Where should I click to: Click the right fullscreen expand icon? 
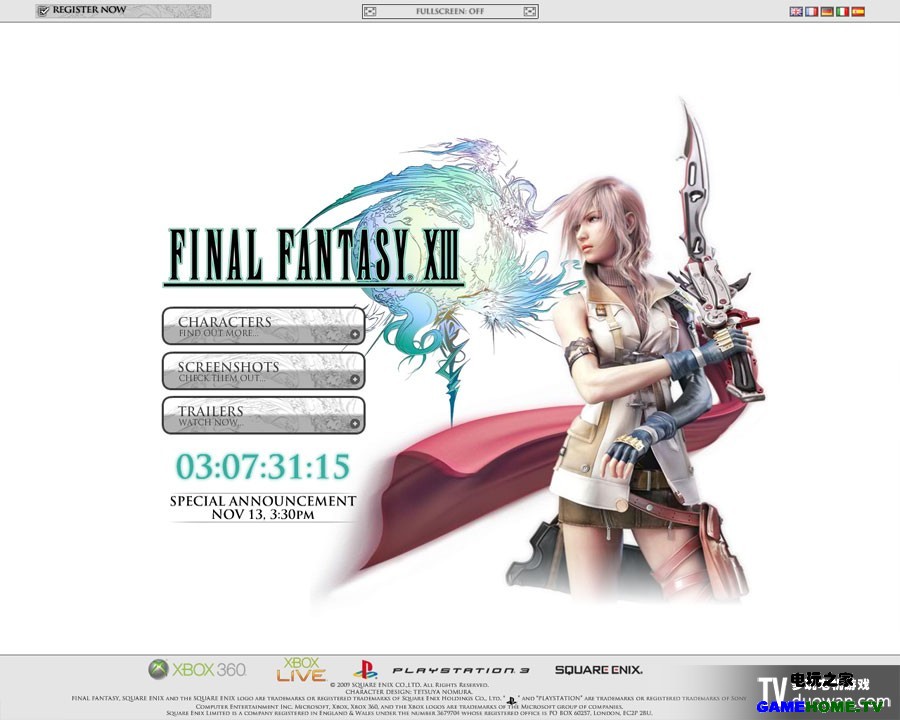point(530,11)
